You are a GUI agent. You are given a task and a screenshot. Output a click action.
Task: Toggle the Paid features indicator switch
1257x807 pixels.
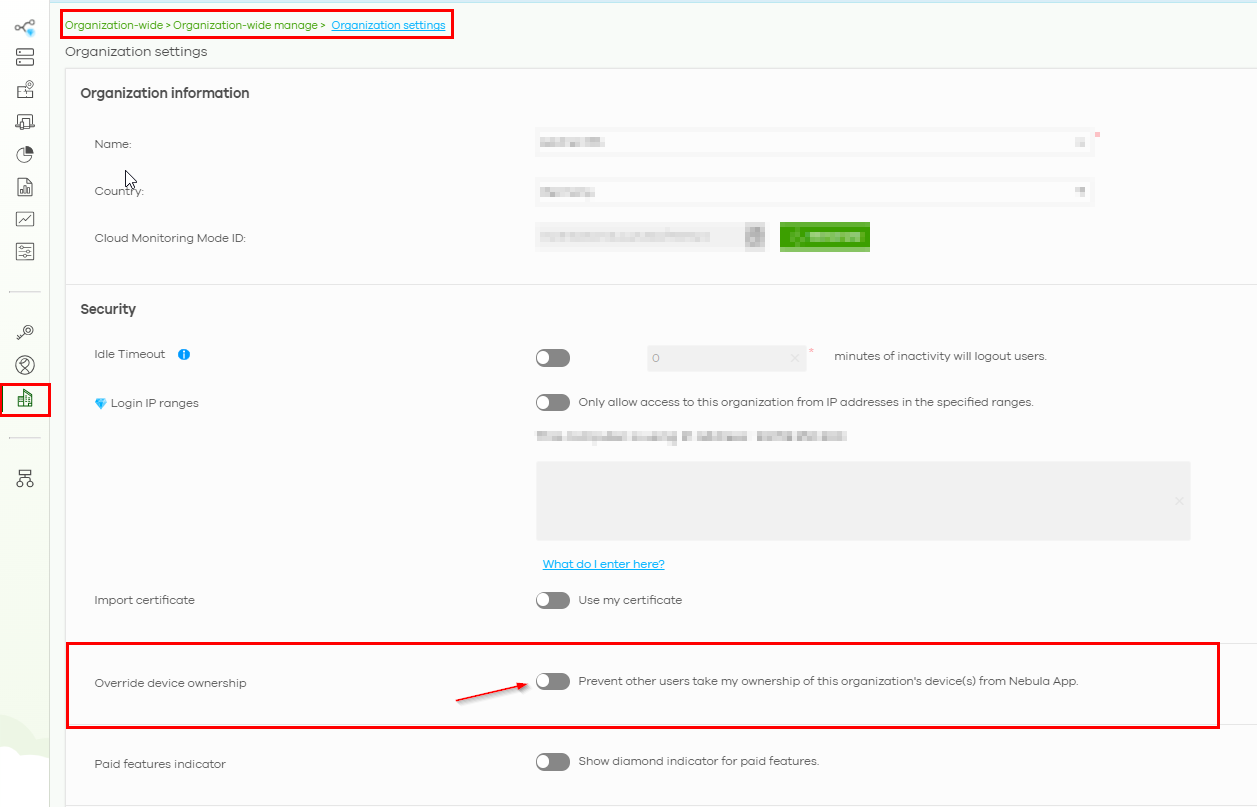point(552,761)
